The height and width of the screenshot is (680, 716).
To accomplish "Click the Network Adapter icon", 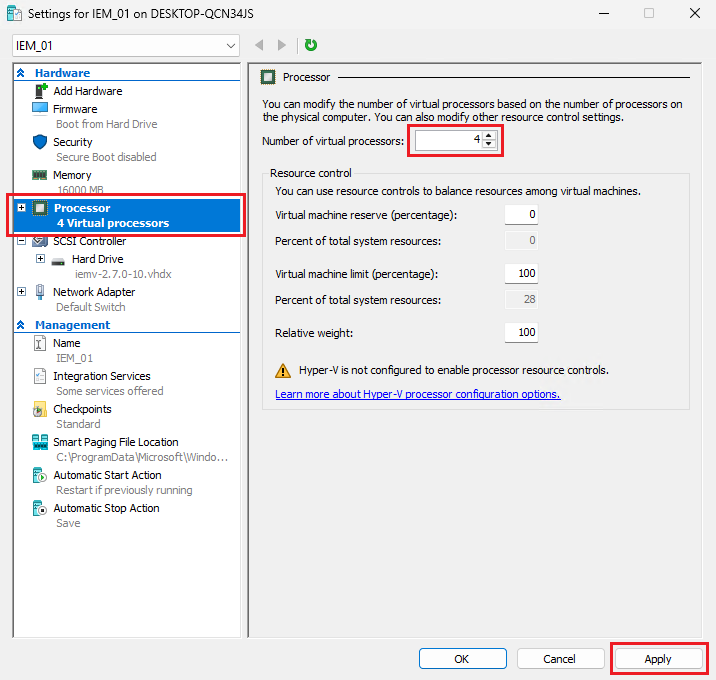I will click(40, 292).
